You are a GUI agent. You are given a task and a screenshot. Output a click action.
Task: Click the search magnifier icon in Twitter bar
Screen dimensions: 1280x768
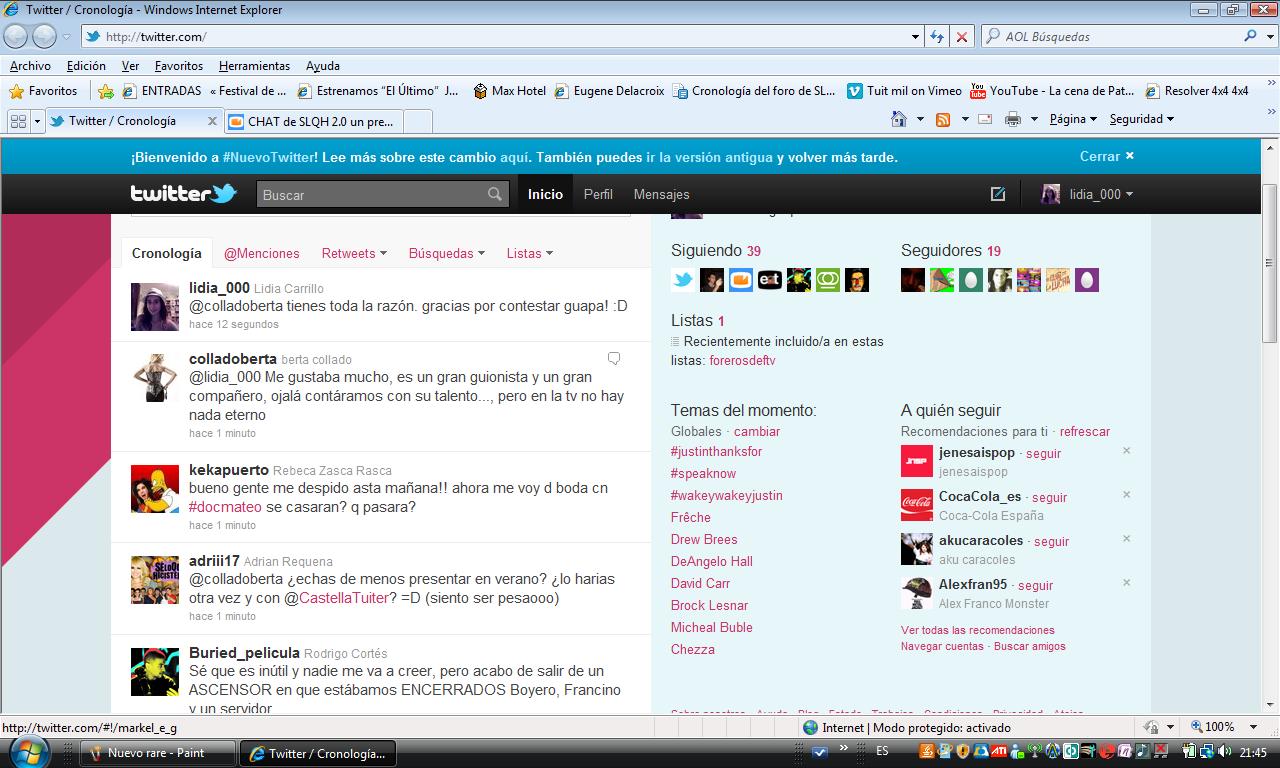coord(495,194)
